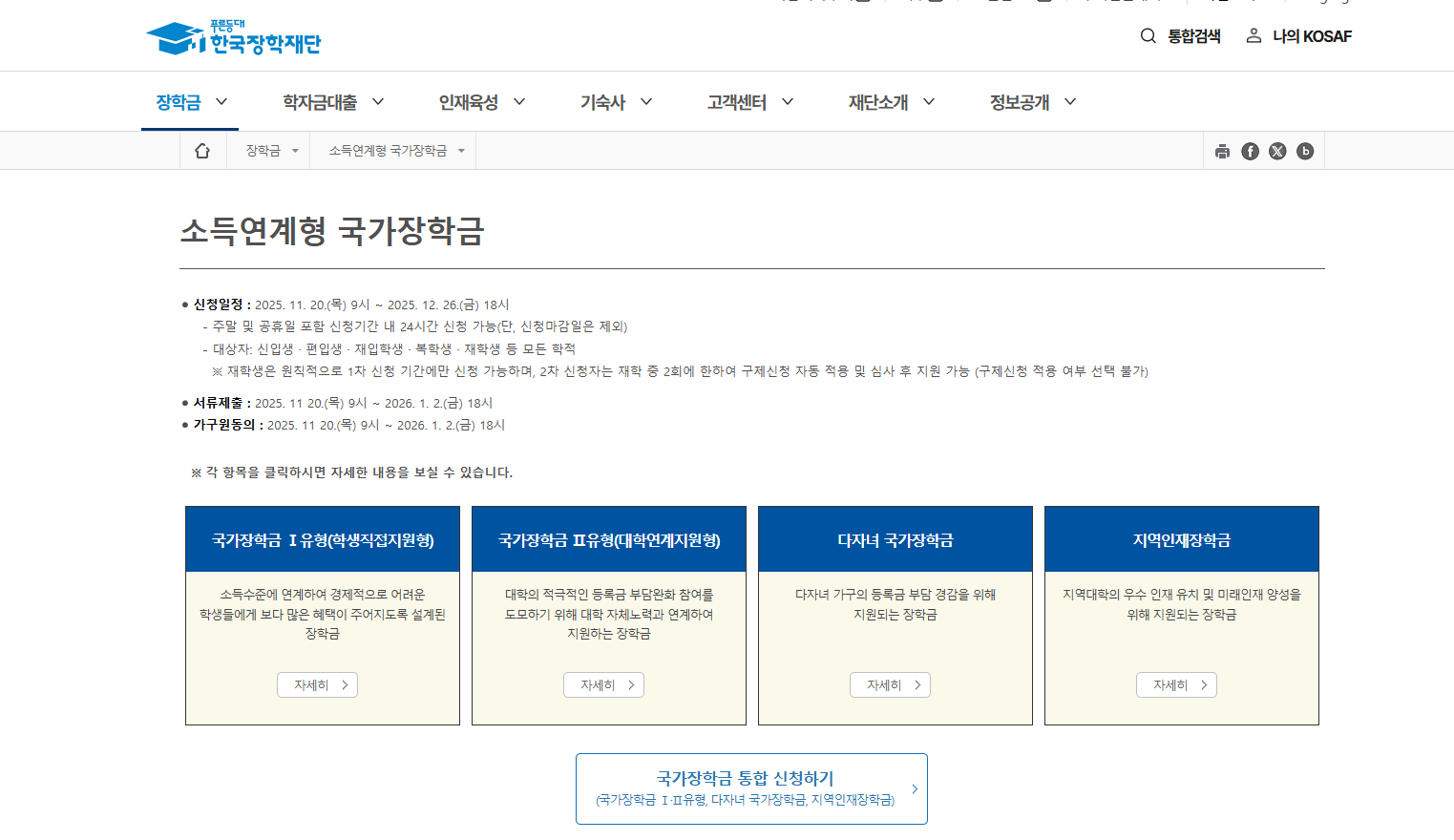Select 국가장학금 I유형(학생직접지원형) card header
1454x840 pixels.
pyautogui.click(x=323, y=539)
